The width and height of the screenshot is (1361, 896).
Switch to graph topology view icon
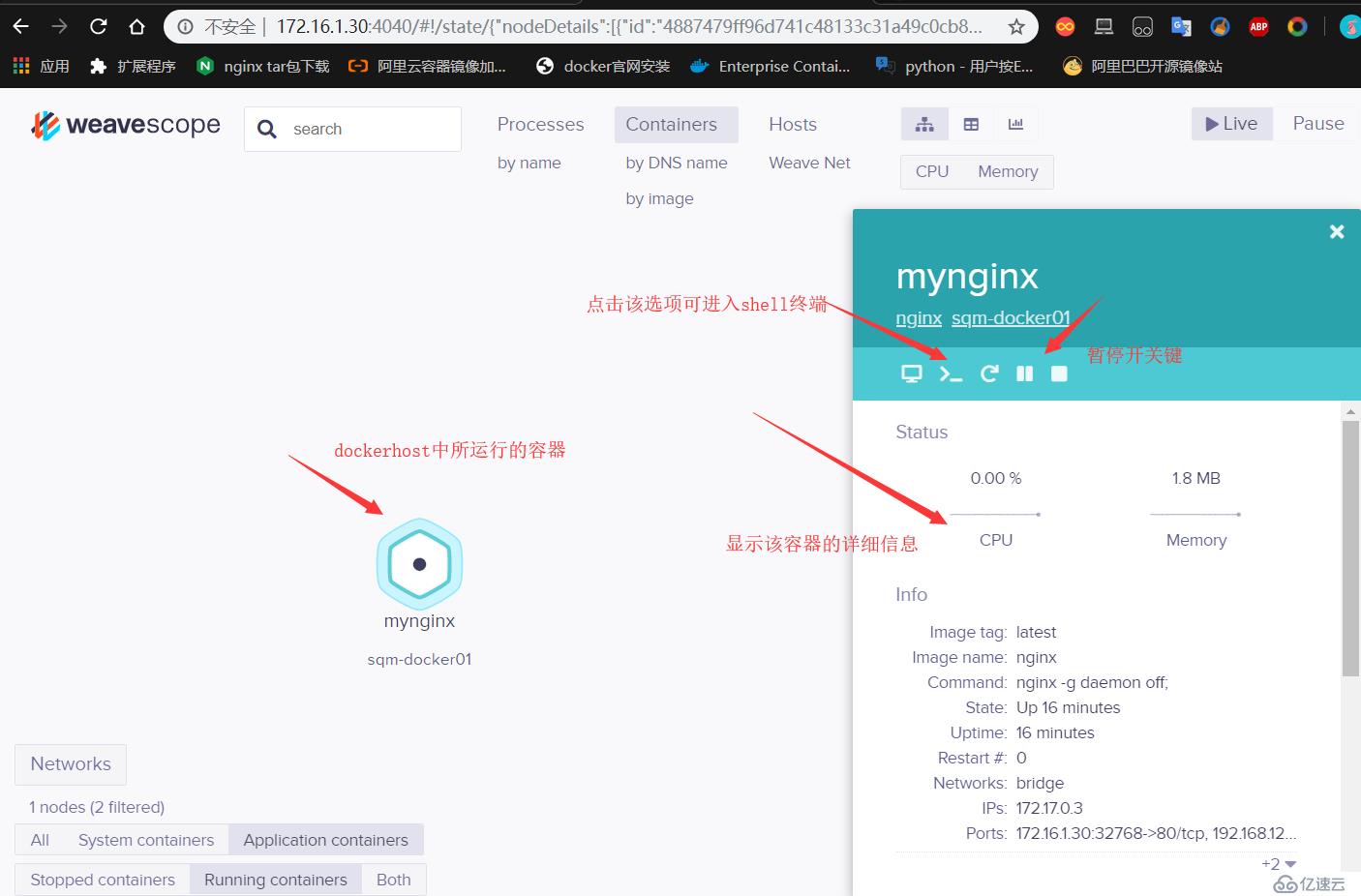point(924,124)
